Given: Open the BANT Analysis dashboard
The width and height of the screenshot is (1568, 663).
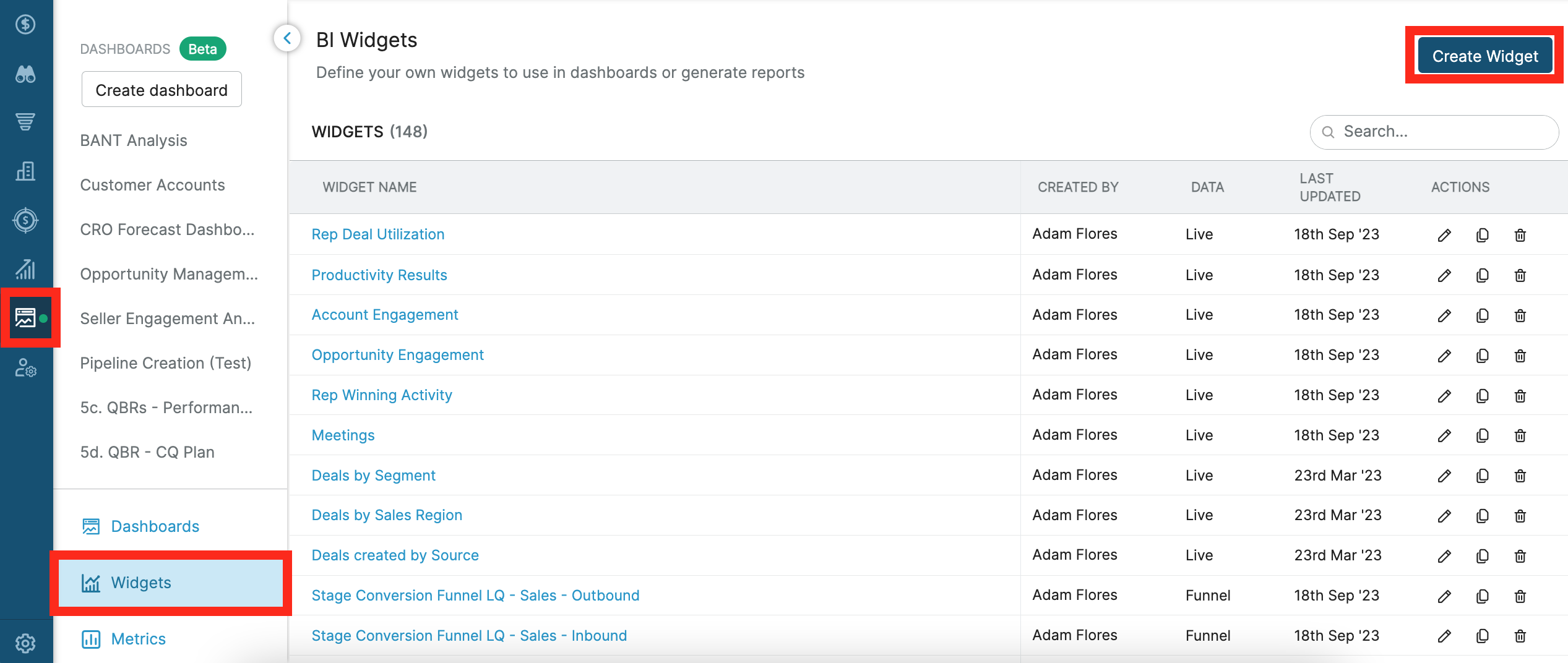Looking at the screenshot, I should pyautogui.click(x=134, y=140).
